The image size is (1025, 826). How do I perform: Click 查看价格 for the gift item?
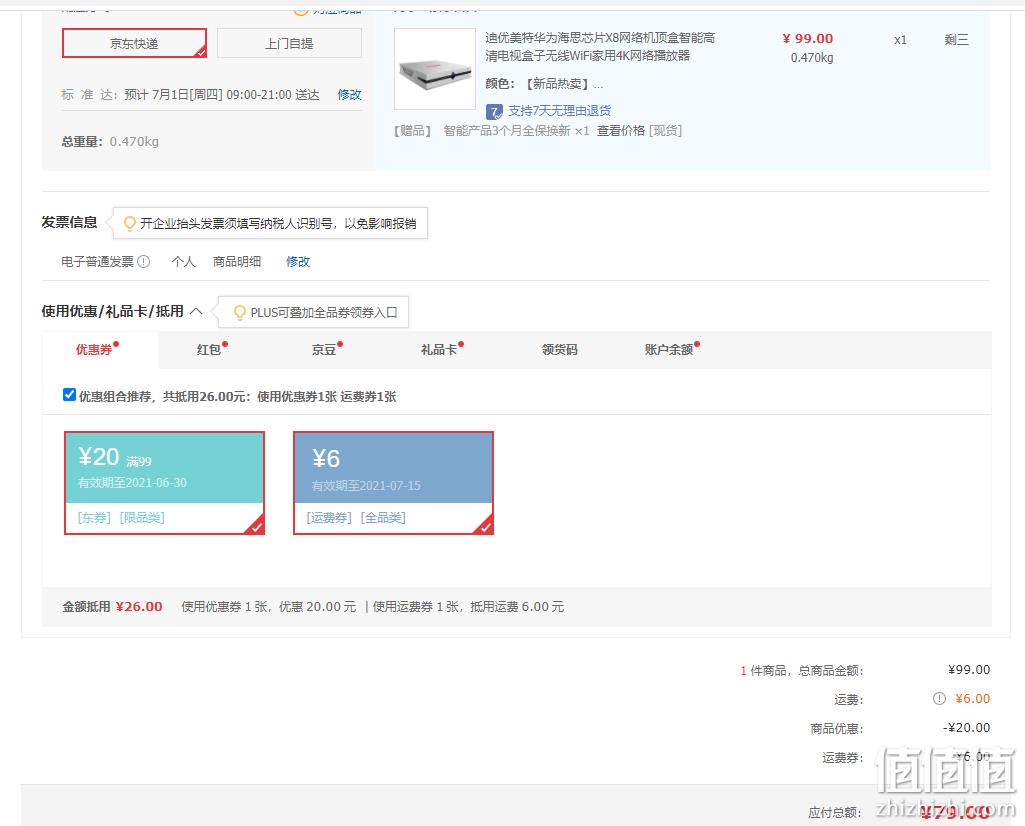[620, 131]
